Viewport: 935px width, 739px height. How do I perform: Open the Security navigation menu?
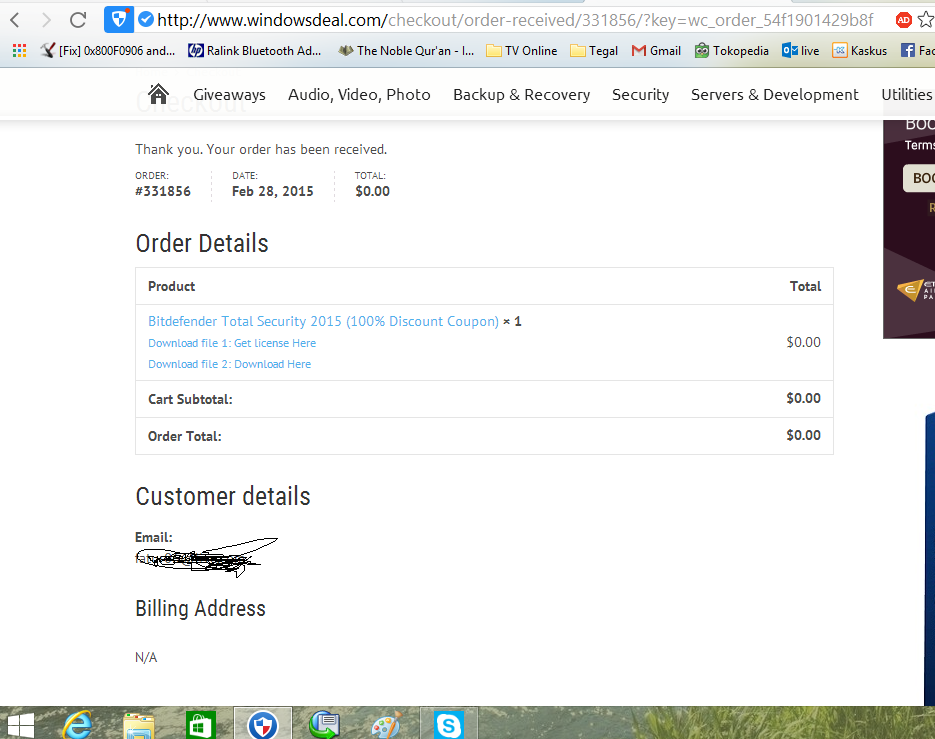640,95
